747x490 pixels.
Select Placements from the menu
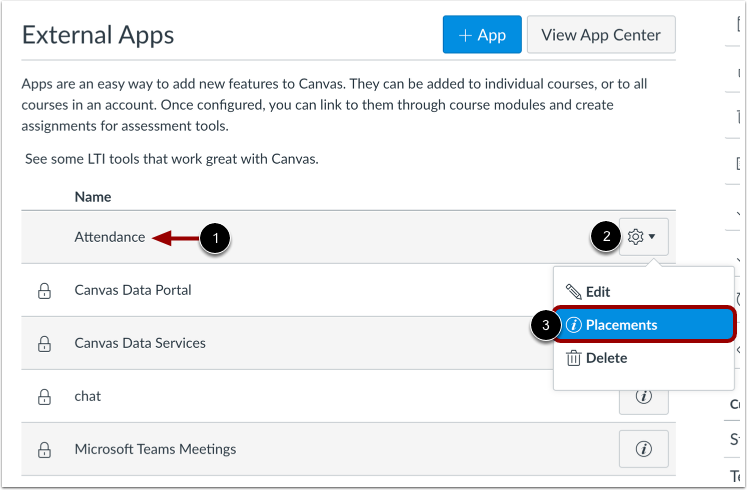[x=621, y=325]
